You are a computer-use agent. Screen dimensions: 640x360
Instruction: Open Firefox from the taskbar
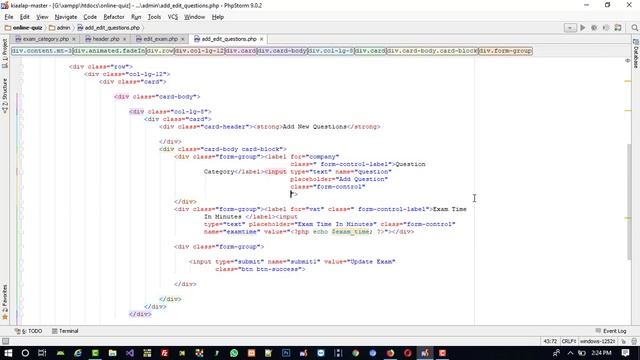[390, 353]
